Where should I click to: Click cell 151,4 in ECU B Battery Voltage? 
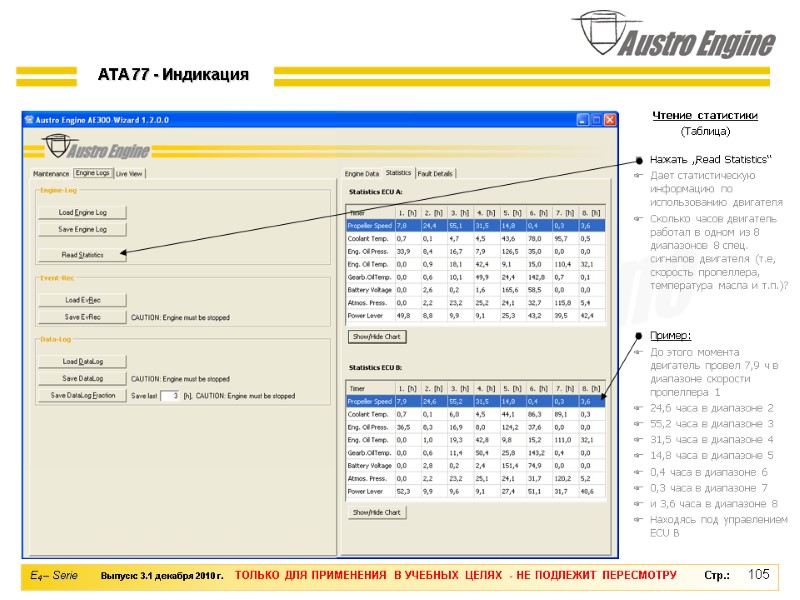[513, 466]
